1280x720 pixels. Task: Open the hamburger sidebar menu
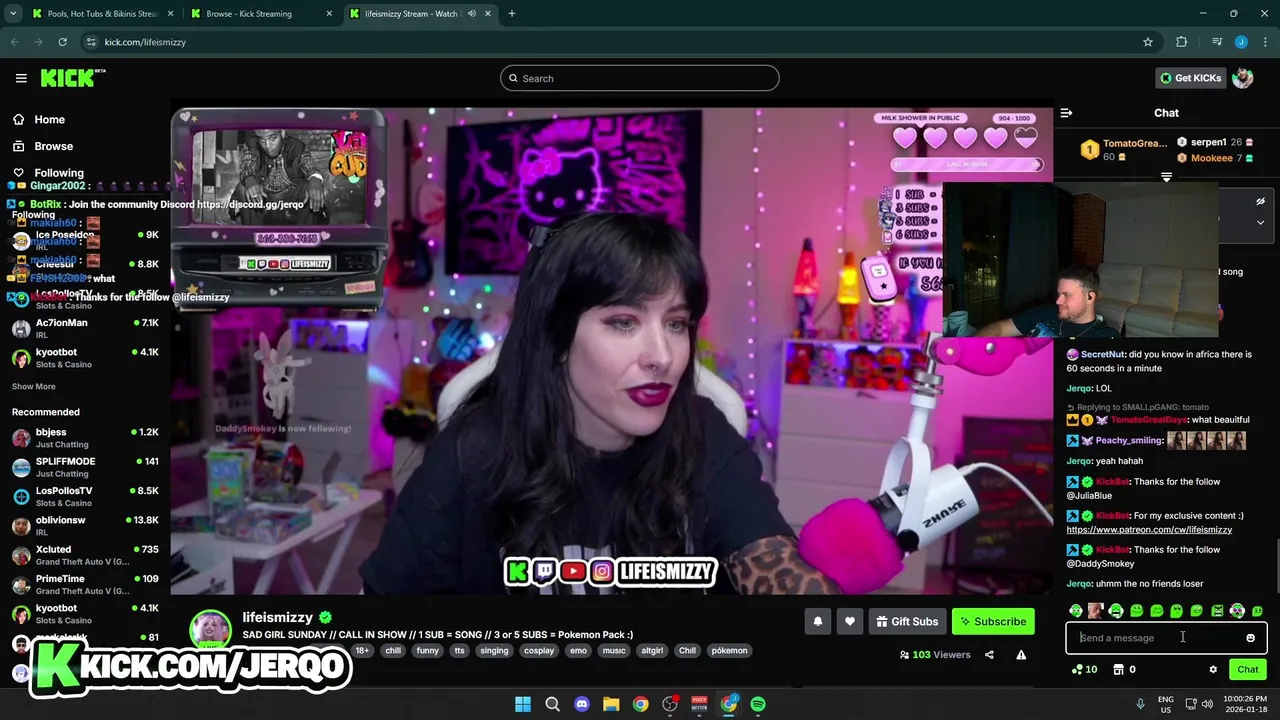point(21,78)
